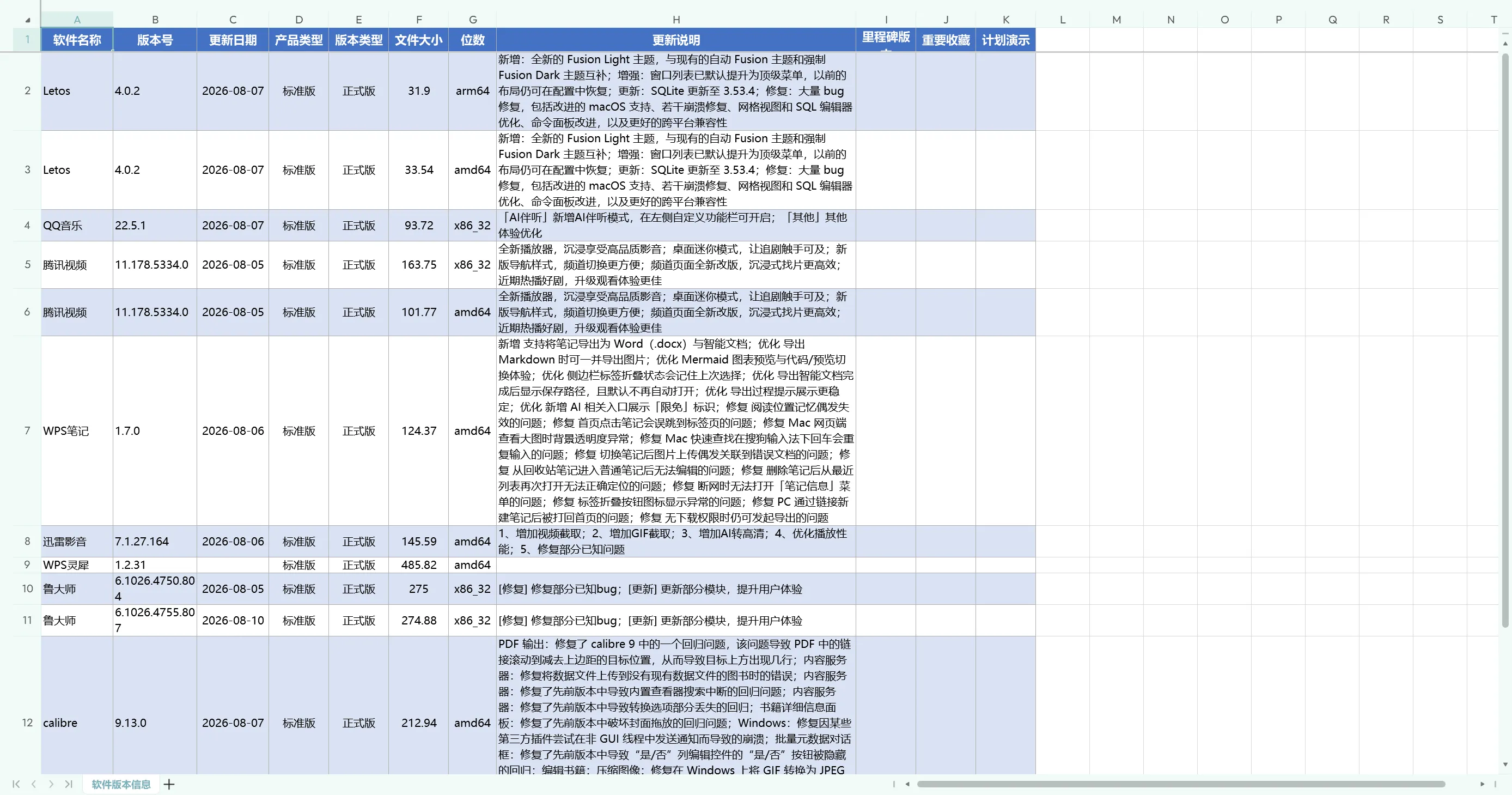
Task: Select the QQ音乐 update notes cell
Action: [x=676, y=226]
